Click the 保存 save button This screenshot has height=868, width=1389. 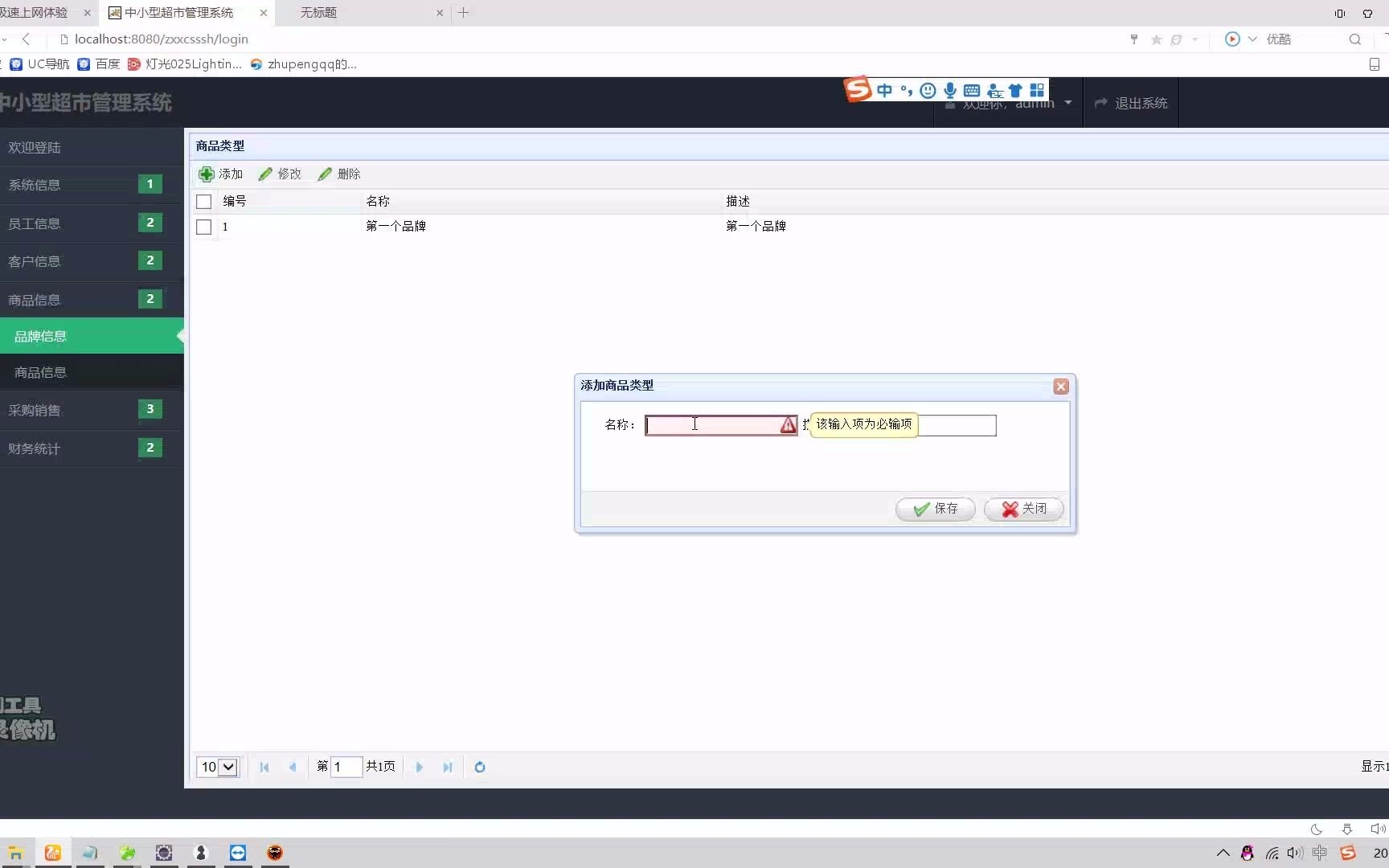[x=935, y=509]
